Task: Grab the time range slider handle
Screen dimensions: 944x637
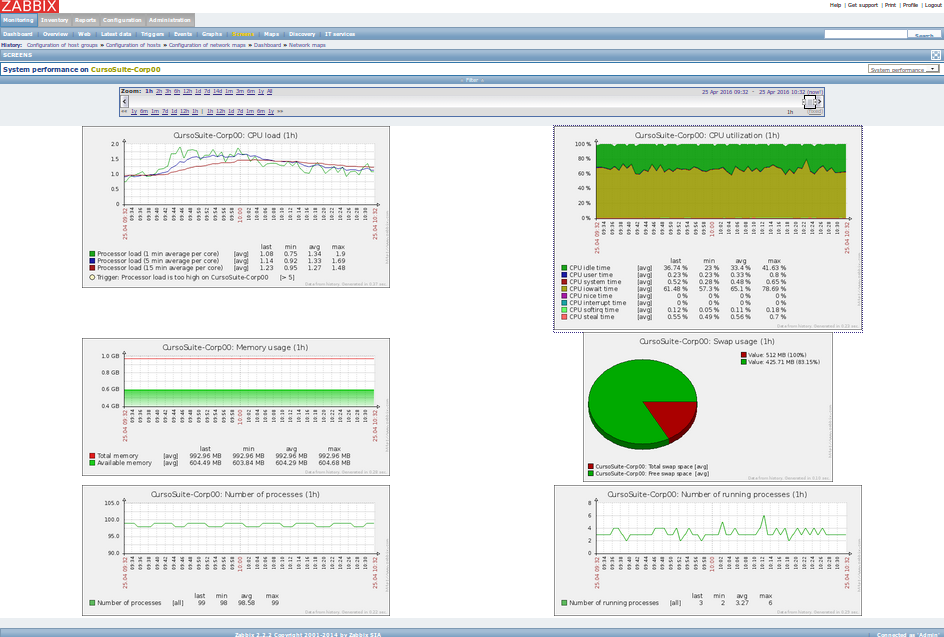Action: pos(810,102)
